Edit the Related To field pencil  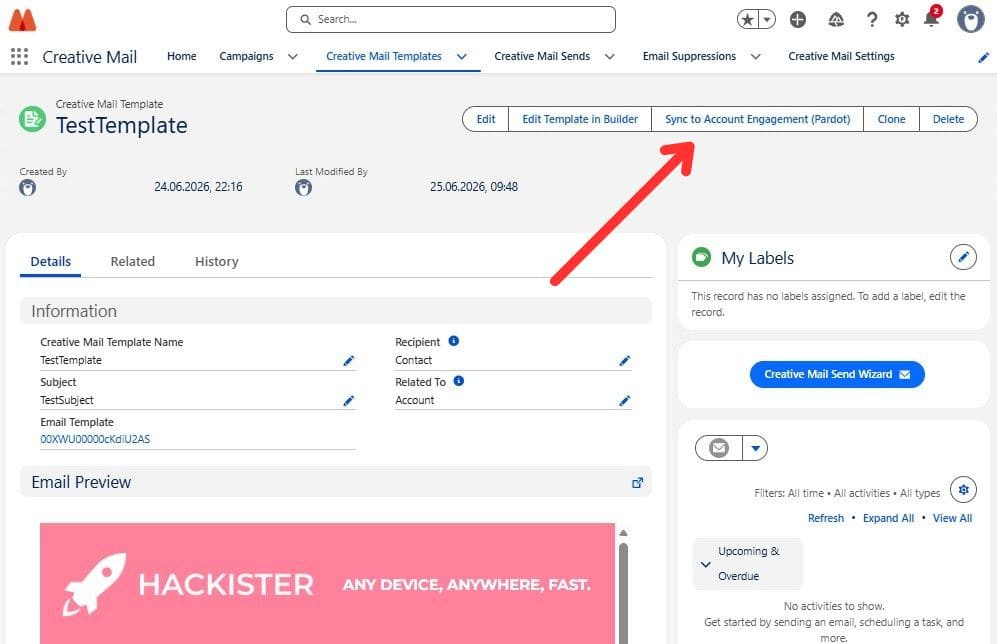point(624,401)
